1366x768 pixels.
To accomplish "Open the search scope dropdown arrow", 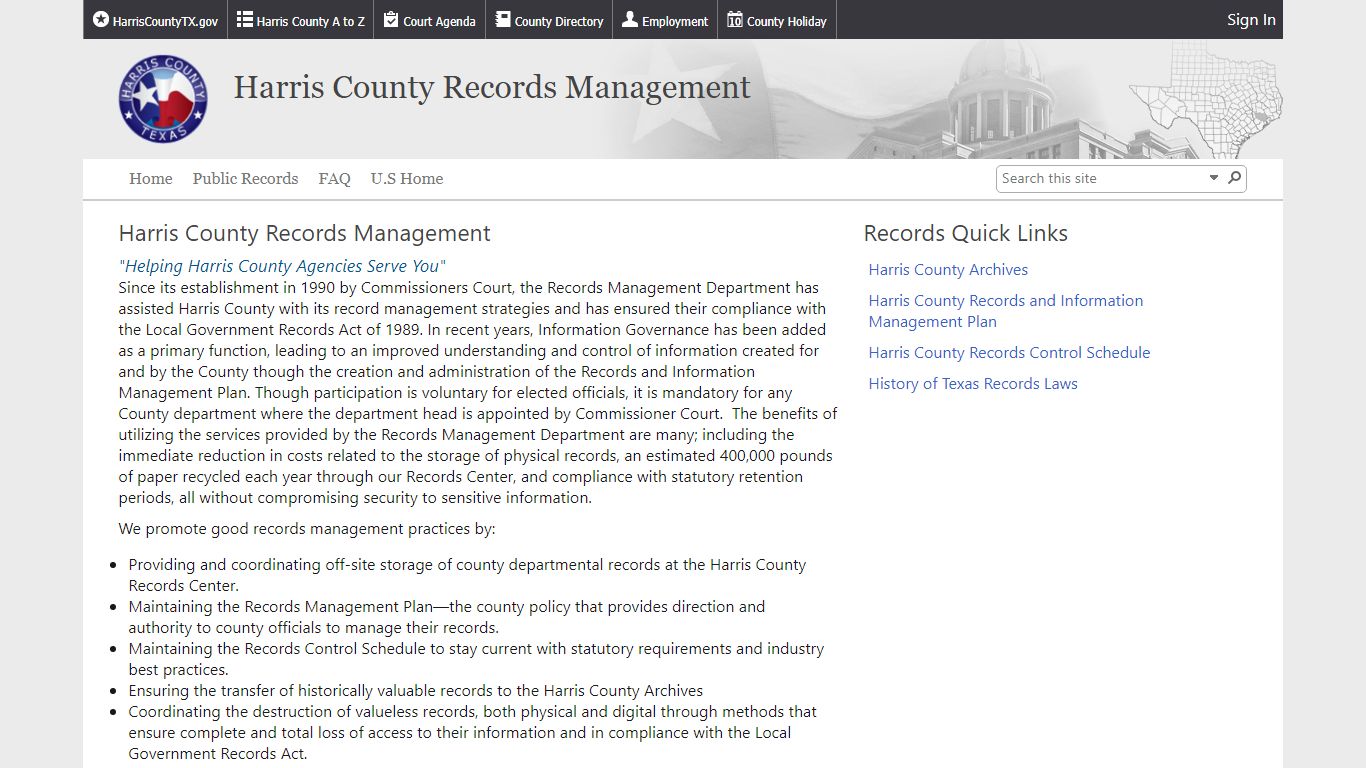I will 1214,178.
